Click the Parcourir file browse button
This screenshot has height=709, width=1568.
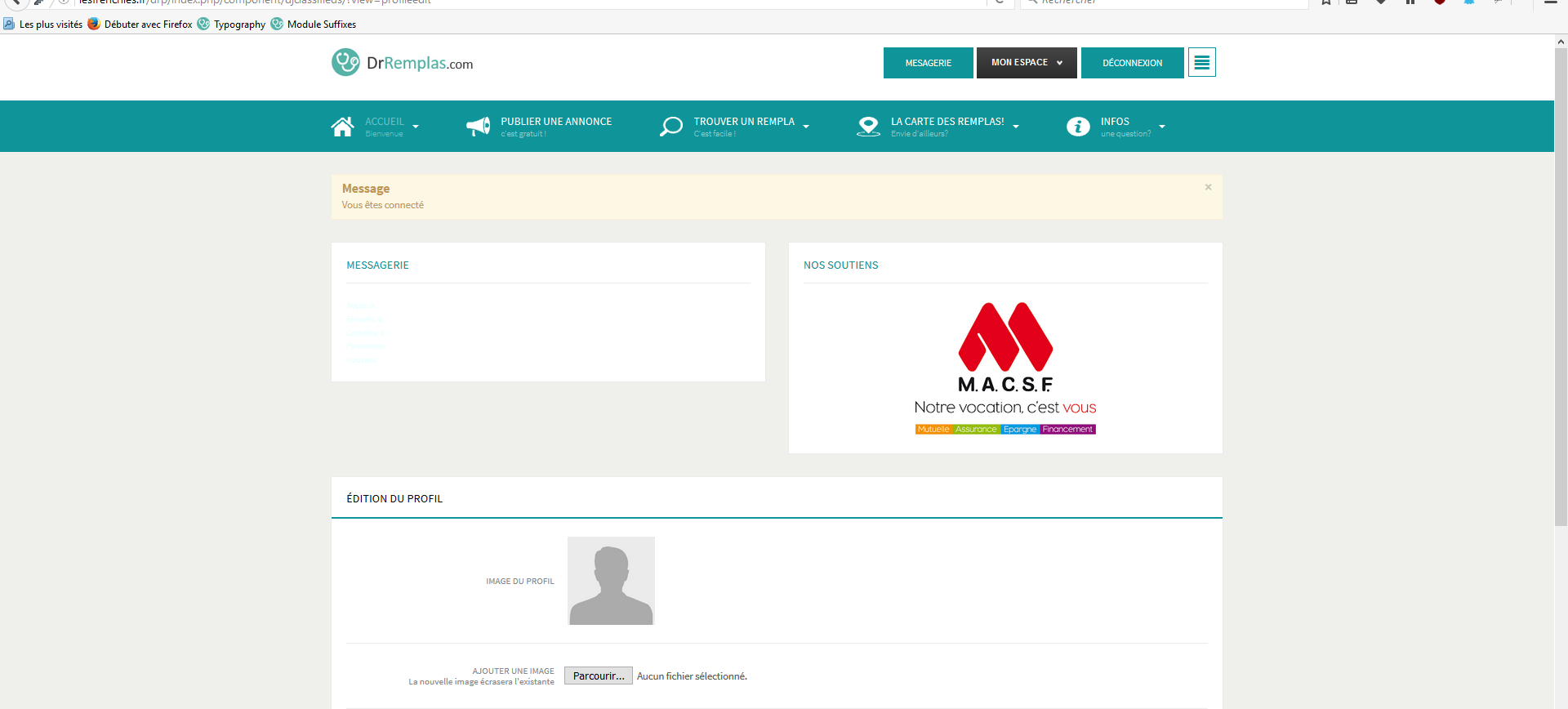click(x=599, y=676)
